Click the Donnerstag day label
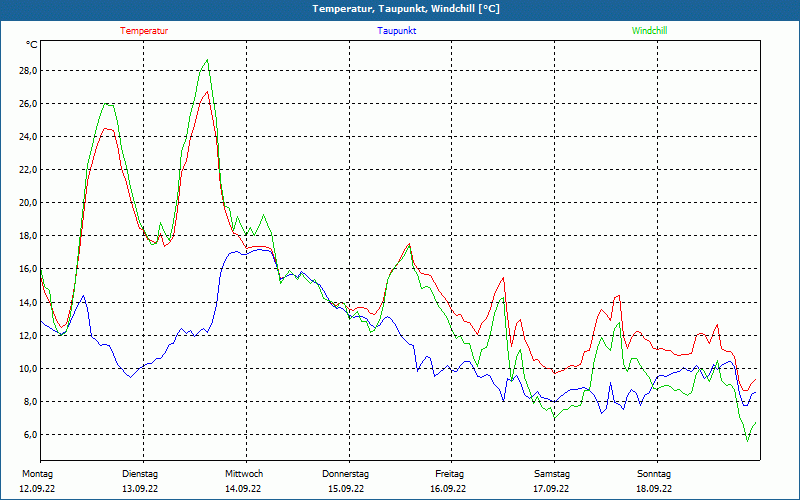The image size is (800, 500). pos(345,474)
